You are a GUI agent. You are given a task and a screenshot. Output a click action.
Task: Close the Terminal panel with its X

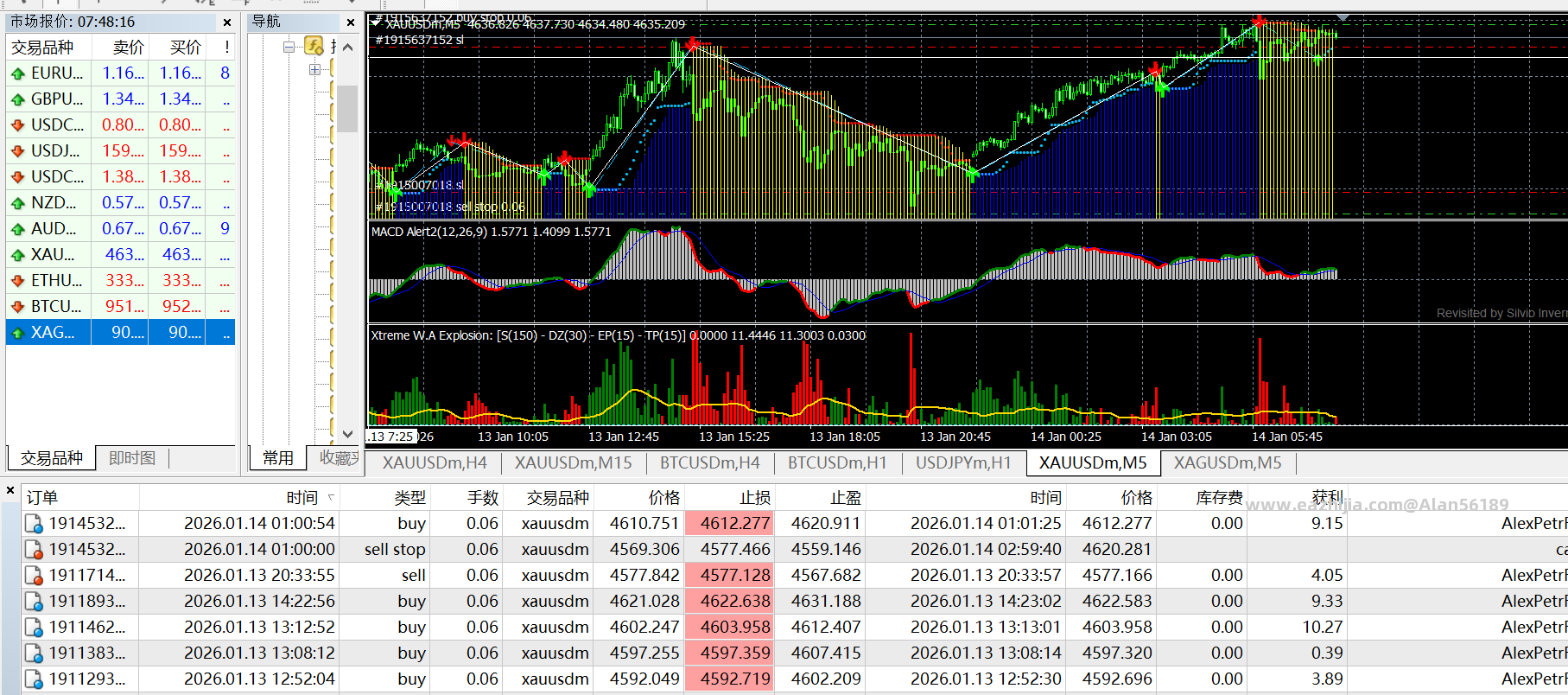click(10, 490)
